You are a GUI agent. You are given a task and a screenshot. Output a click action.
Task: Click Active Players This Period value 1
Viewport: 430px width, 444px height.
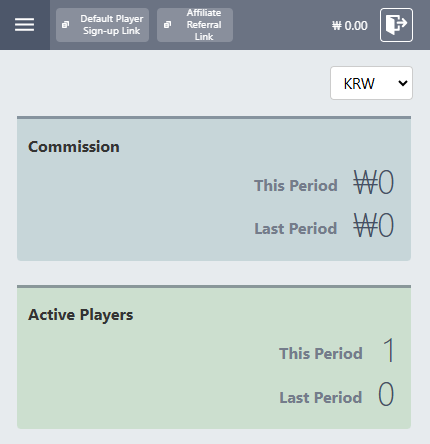tap(389, 350)
